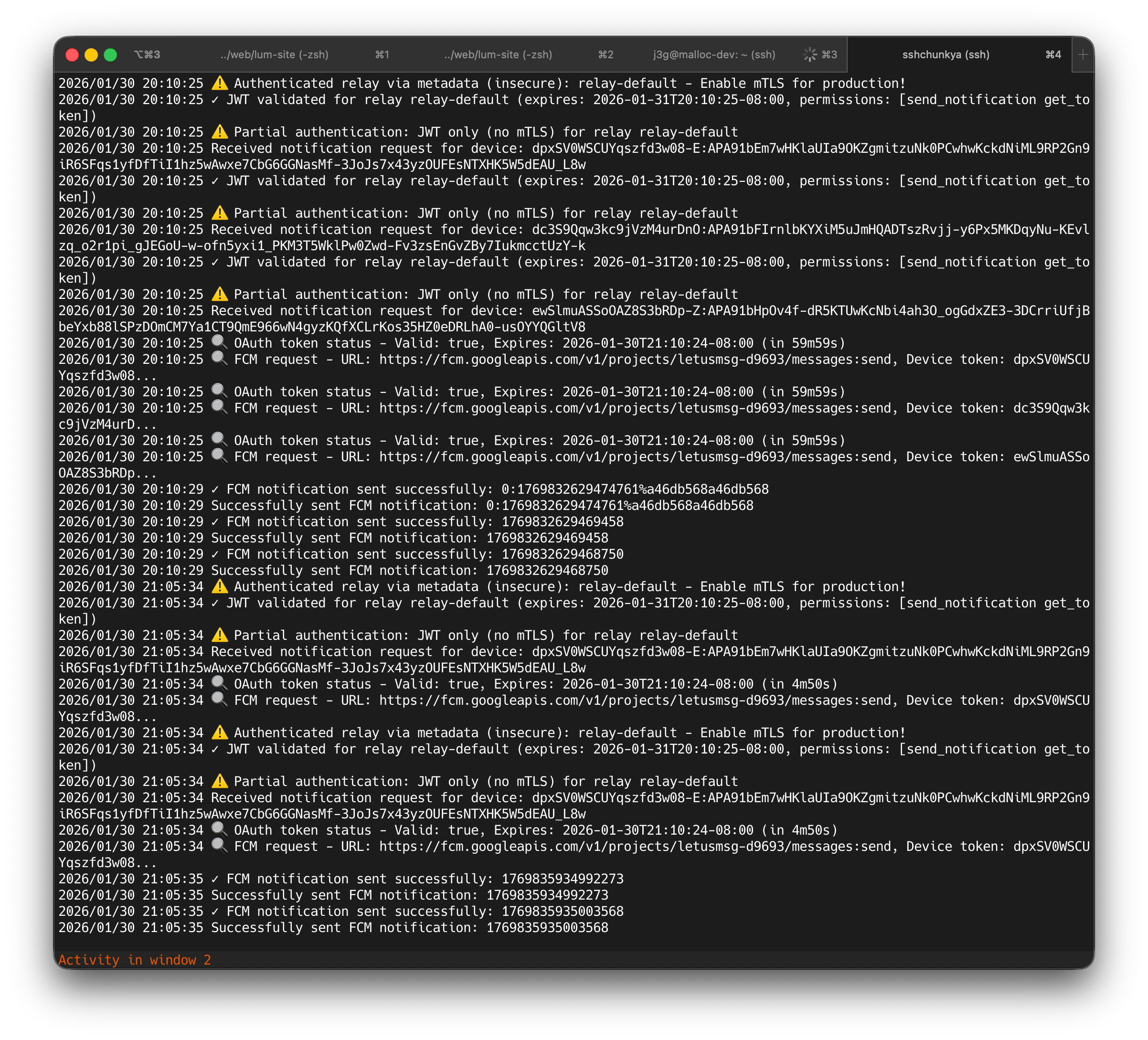Switch to first lum-site zsh tab
1148x1040 pixels.
[274, 55]
